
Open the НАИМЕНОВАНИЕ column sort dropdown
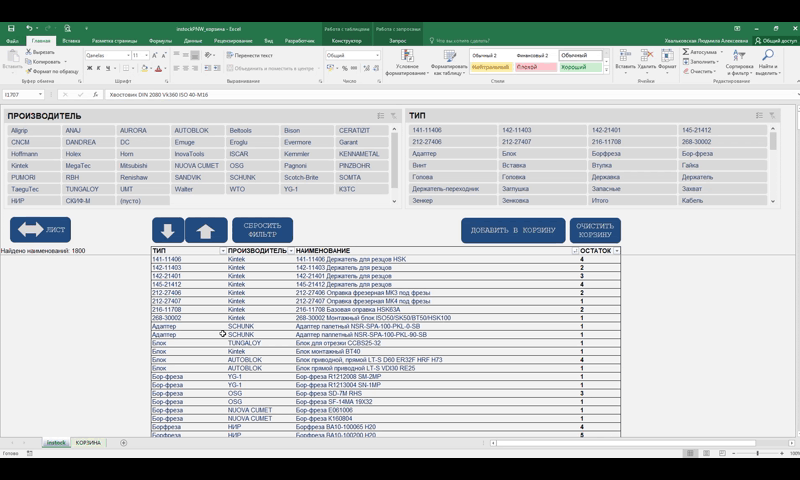[575, 251]
